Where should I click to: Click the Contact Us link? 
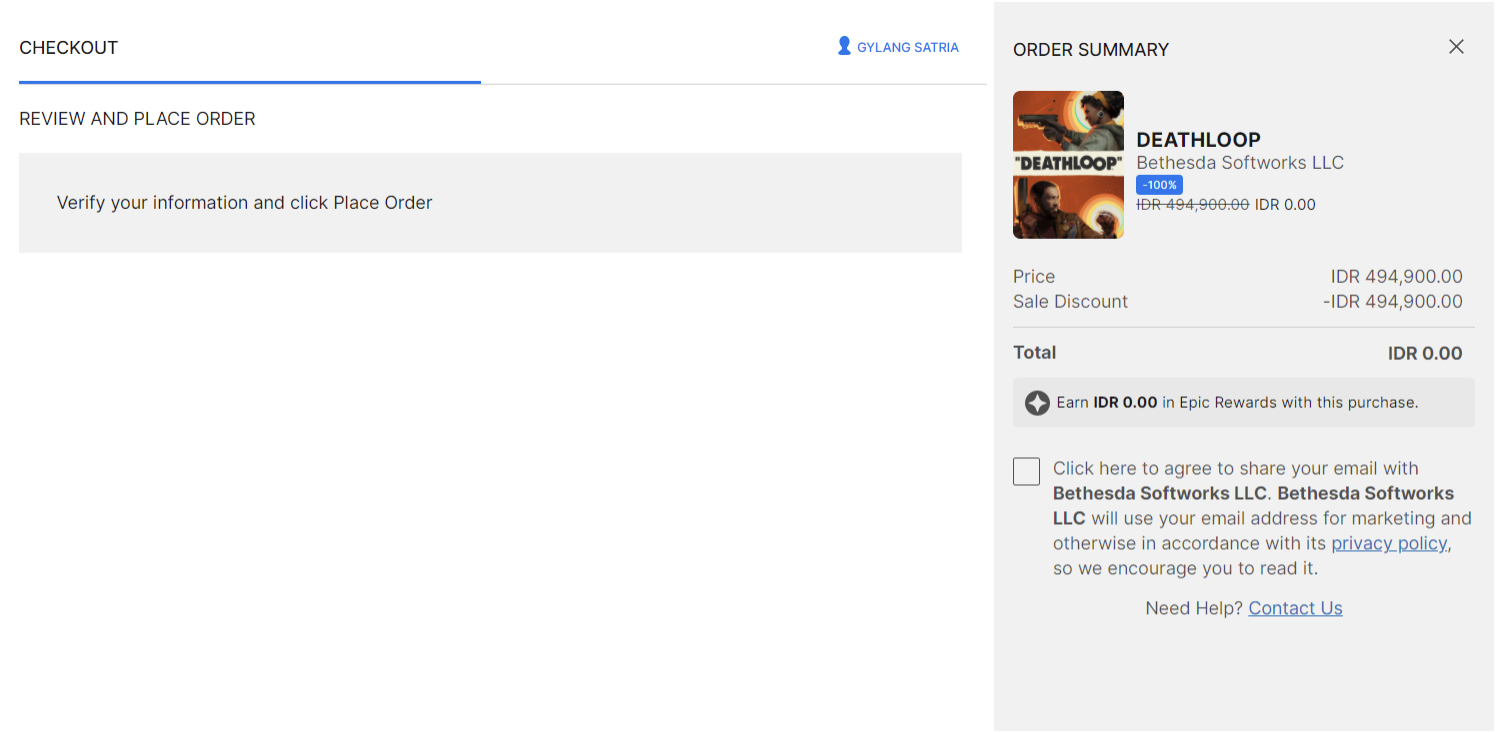point(1295,608)
